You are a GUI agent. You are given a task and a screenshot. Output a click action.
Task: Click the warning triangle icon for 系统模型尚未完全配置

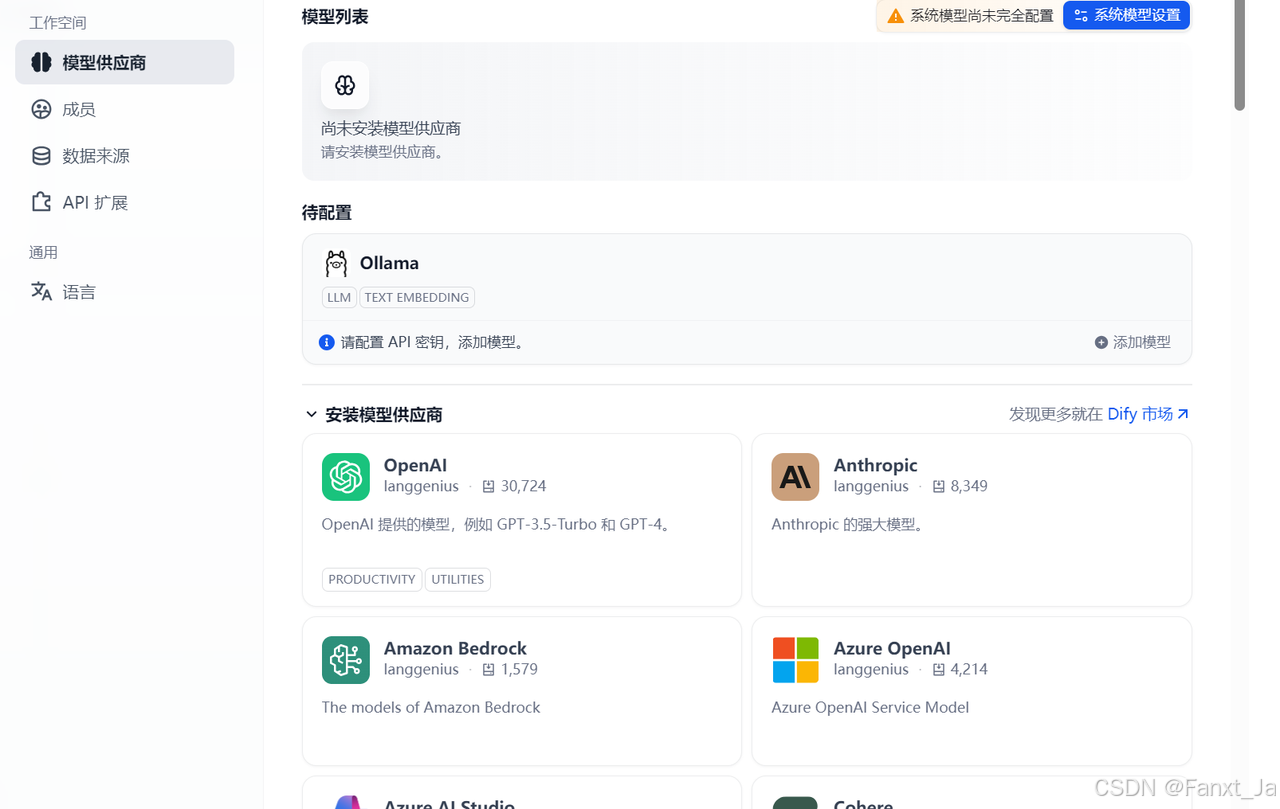point(896,16)
